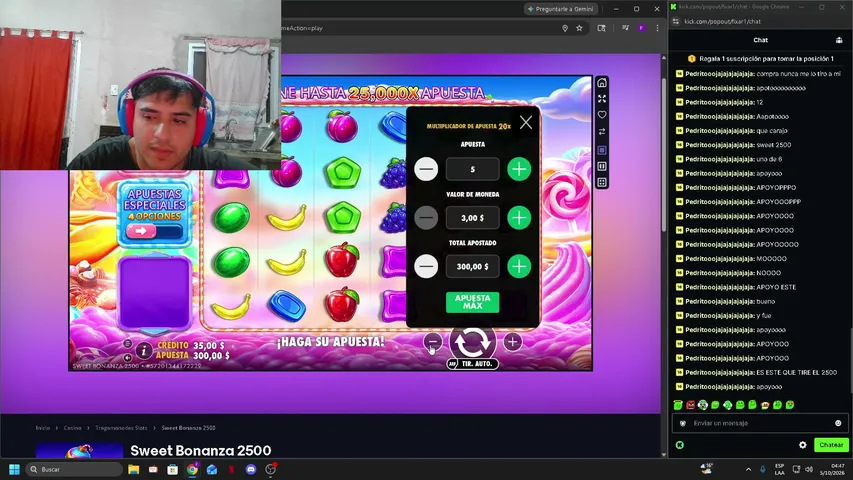The image size is (853, 480).
Task: Click the home icon in game sidebar
Action: click(x=602, y=83)
